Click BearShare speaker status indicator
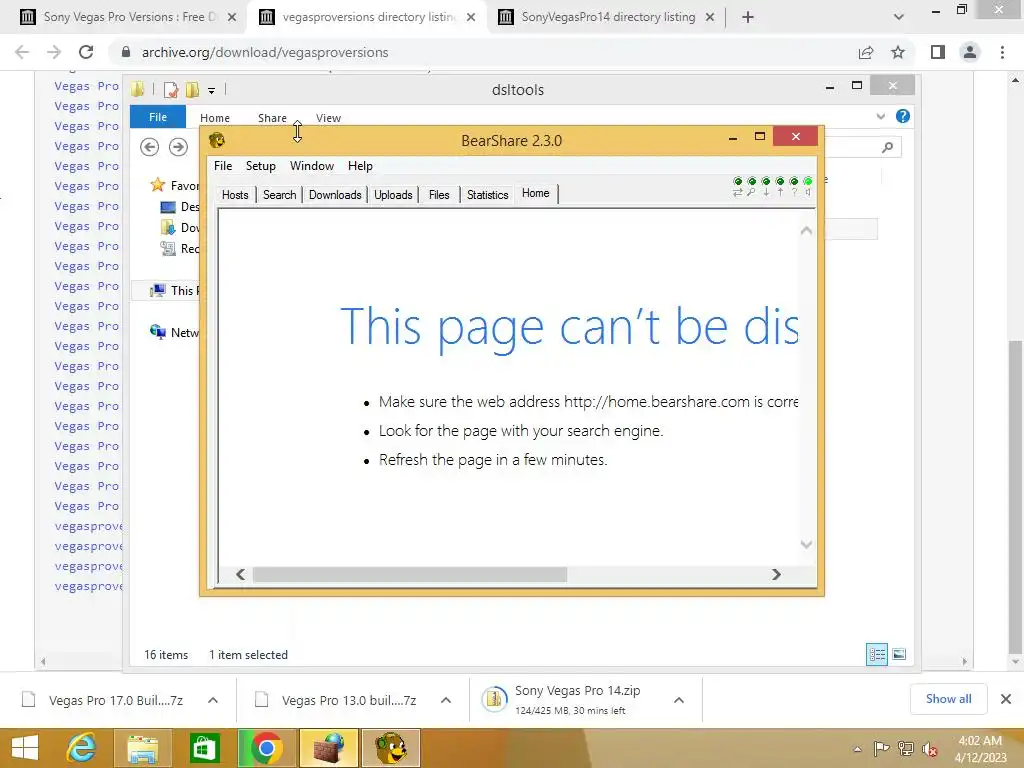Image resolution: width=1024 pixels, height=768 pixels. point(808,187)
